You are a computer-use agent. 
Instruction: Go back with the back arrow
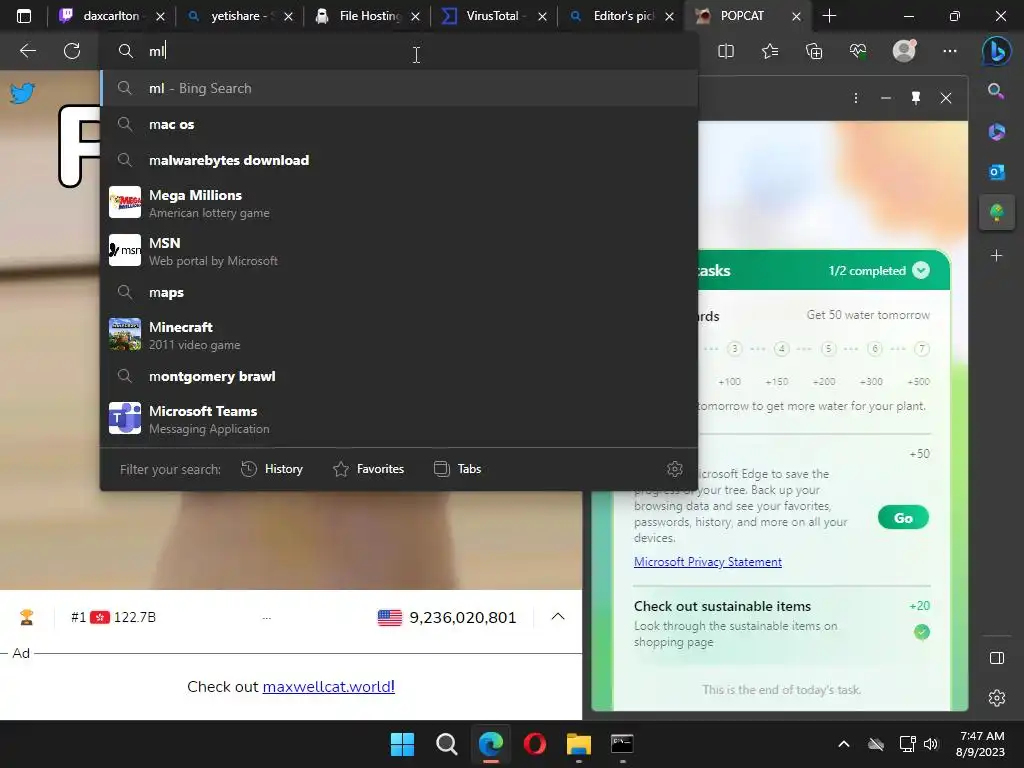27,51
